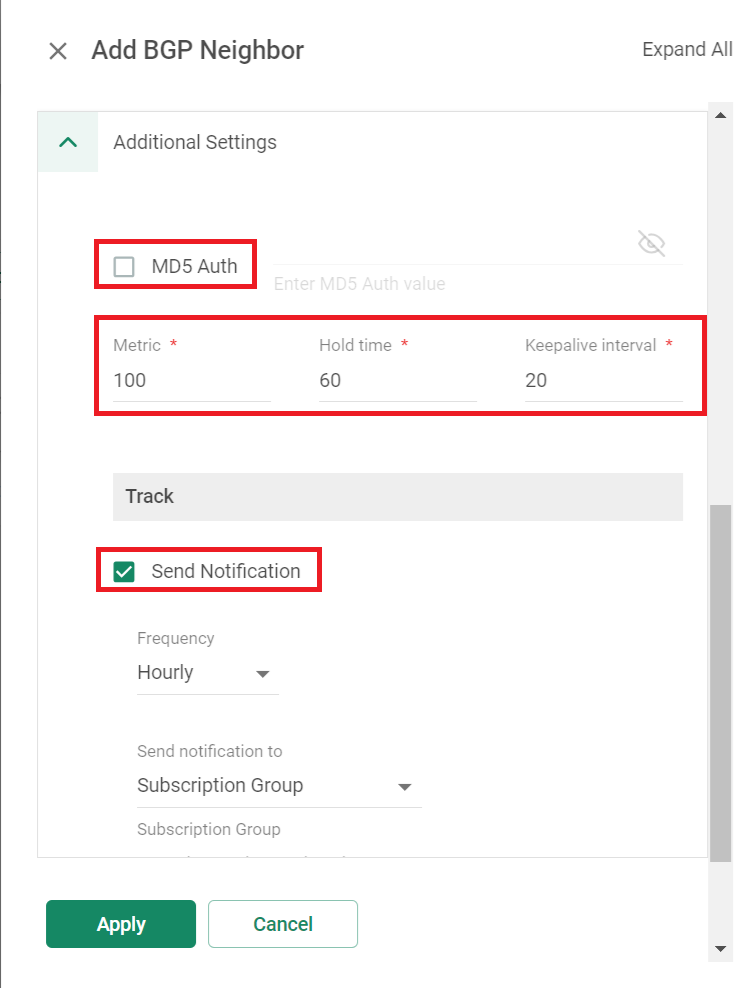Click the scrollbar up arrow
Viewport: 756px width, 988px height.
721,115
